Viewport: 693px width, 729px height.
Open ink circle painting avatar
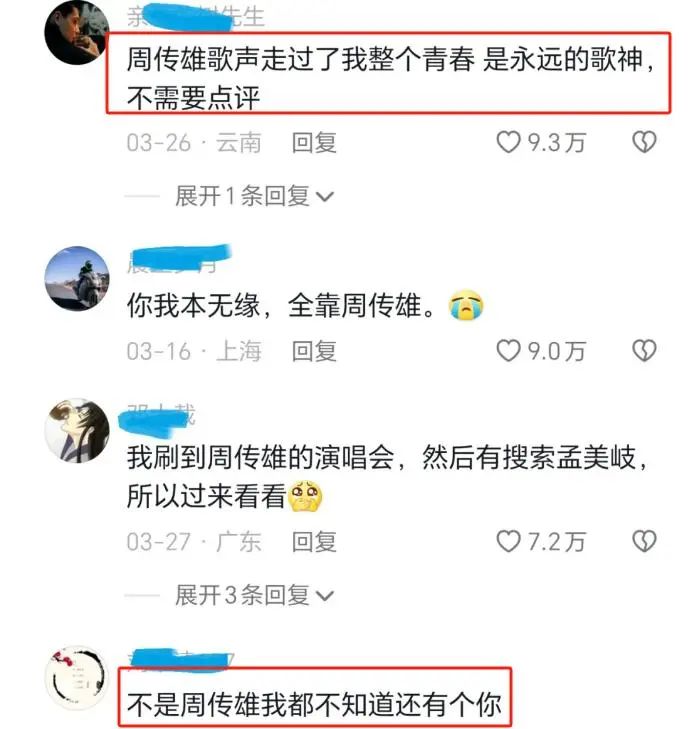click(x=77, y=678)
